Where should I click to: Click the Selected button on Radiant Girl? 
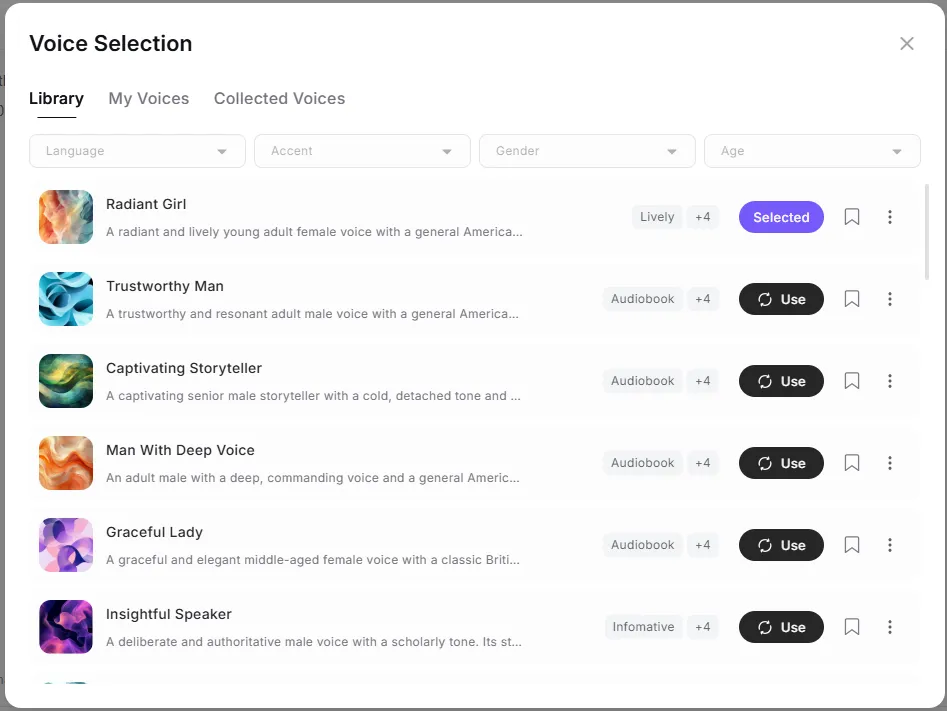[x=780, y=217]
